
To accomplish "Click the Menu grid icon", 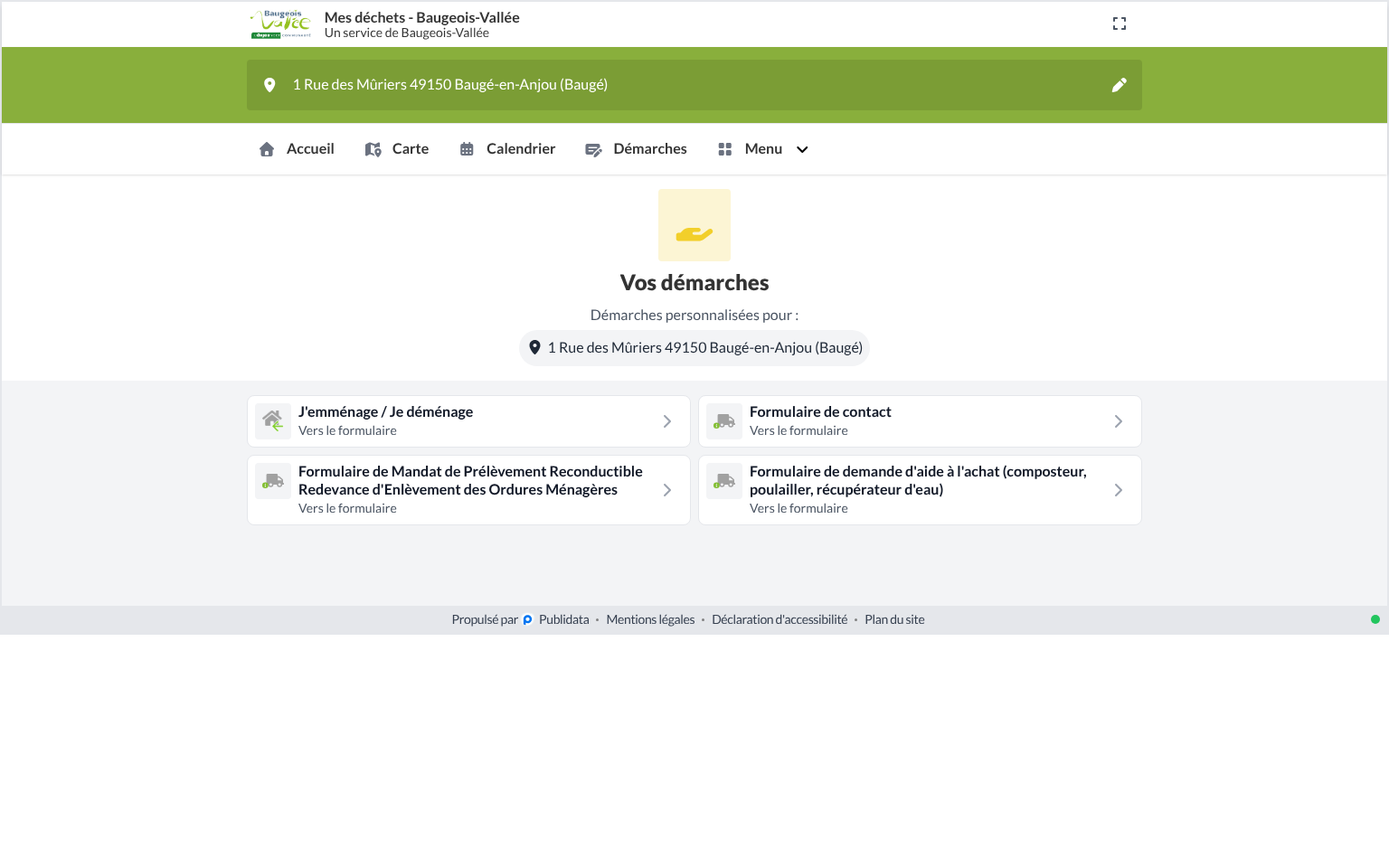I will (x=724, y=149).
